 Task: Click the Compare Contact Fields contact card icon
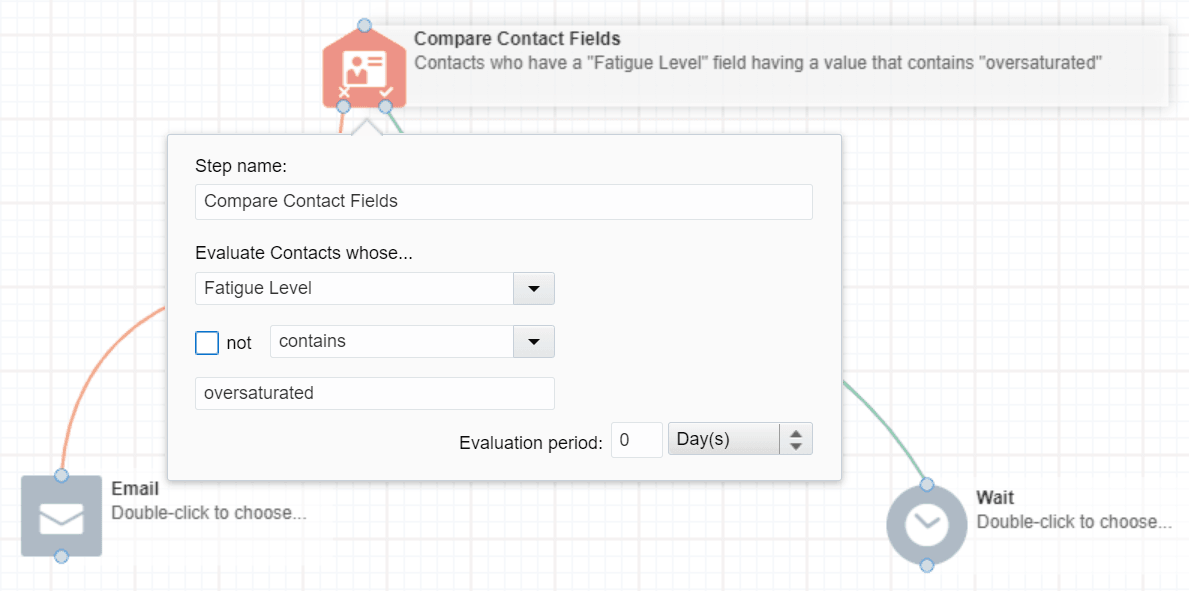[364, 66]
